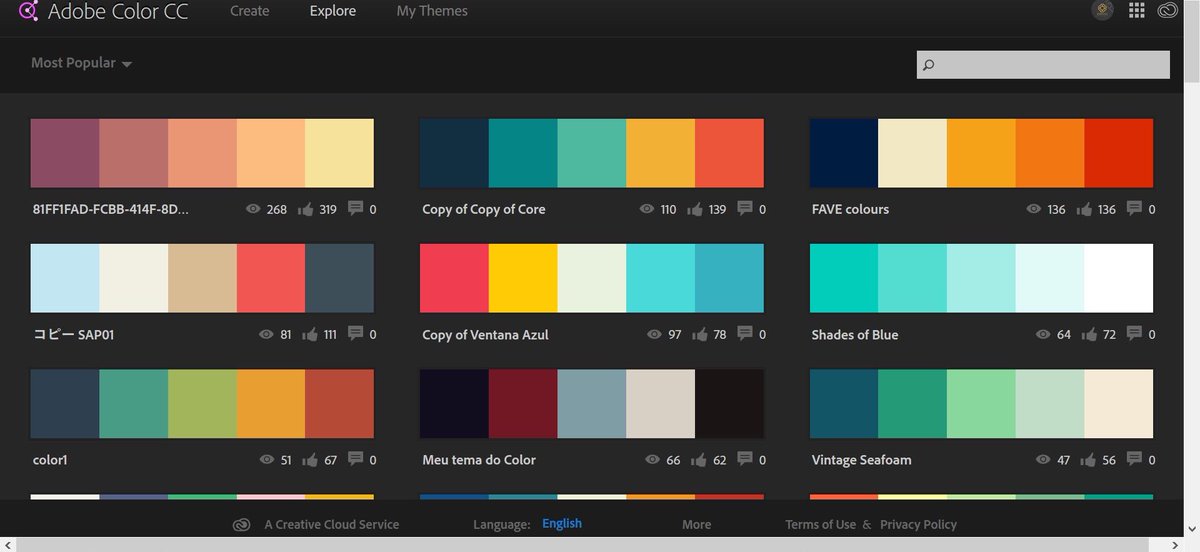Viewport: 1200px width, 552px height.
Task: Open the Language English selector
Action: click(561, 523)
